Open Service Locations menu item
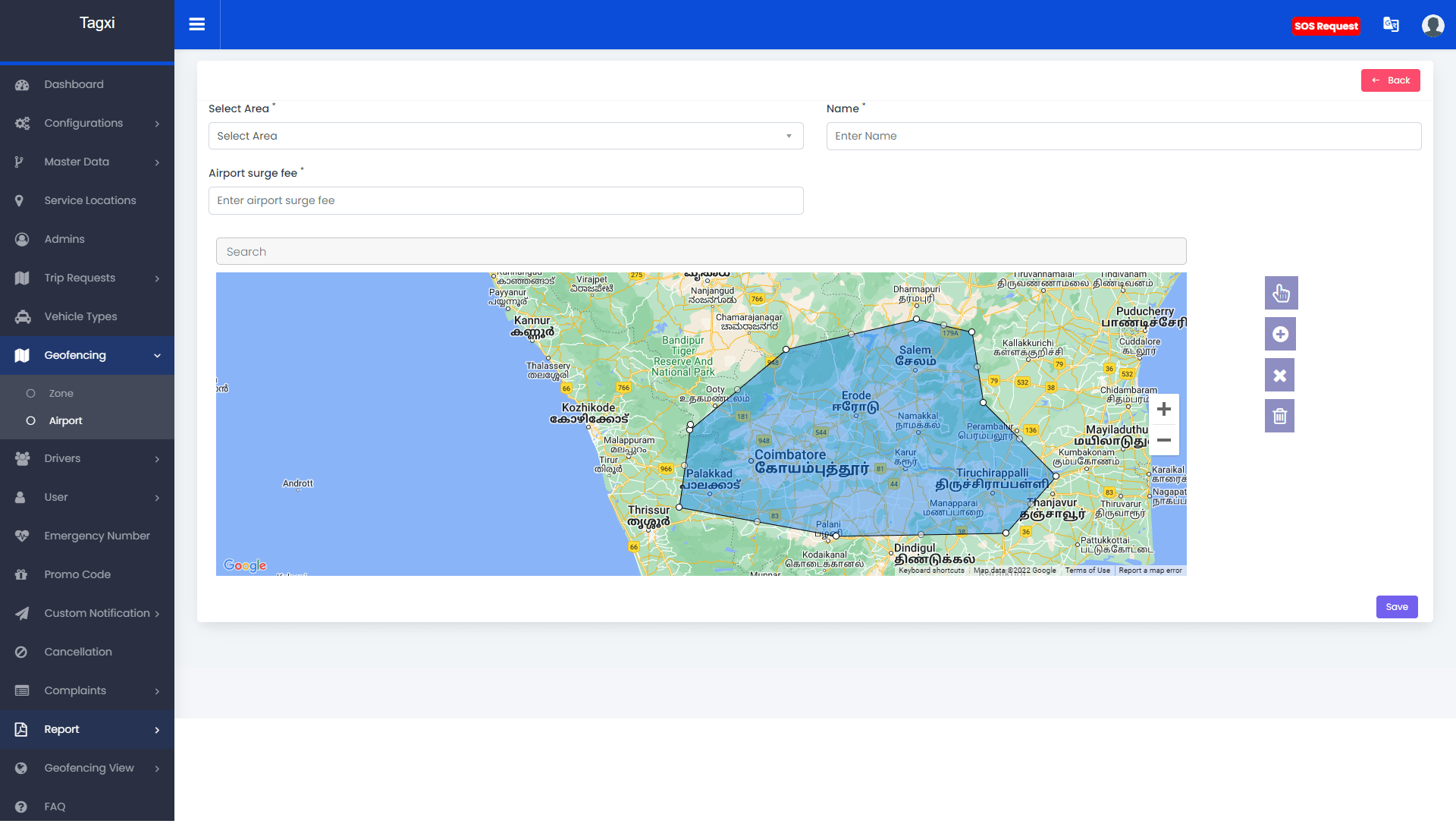The image size is (1456, 830). tap(87, 201)
